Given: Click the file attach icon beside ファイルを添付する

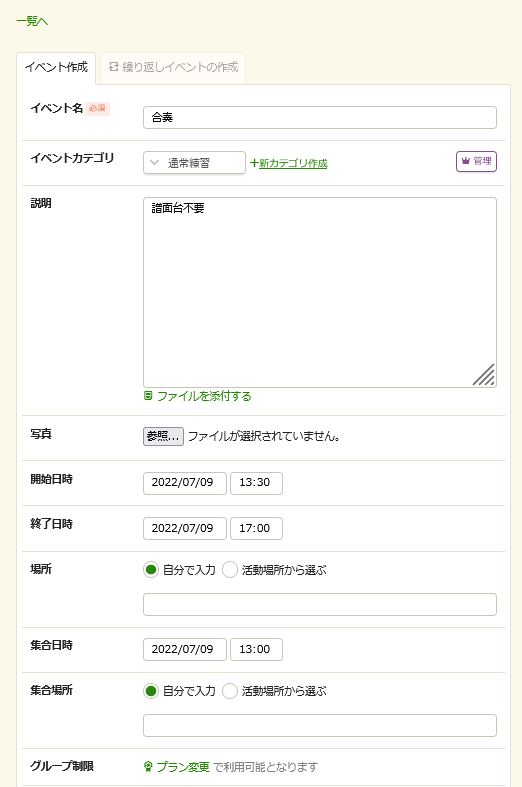Looking at the screenshot, I should (148, 396).
